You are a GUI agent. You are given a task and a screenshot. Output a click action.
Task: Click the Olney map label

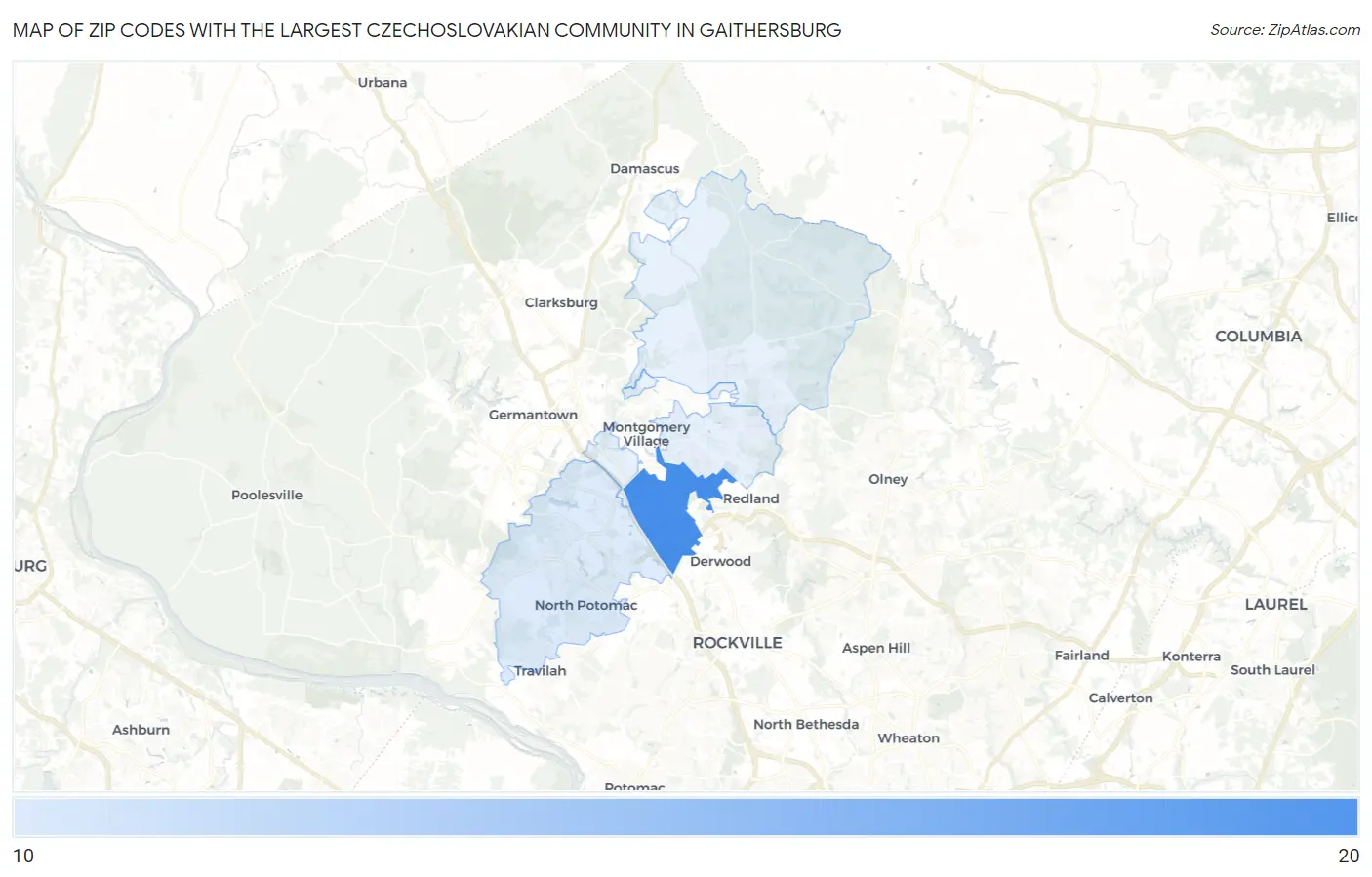888,479
